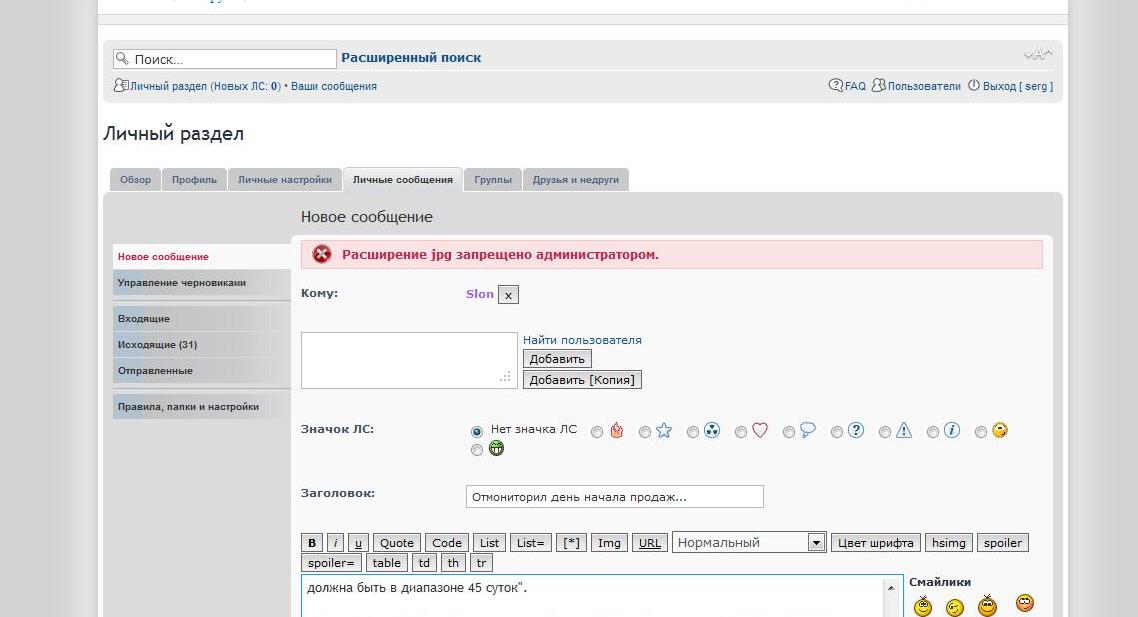Open the font size Нормальный dropdown
Image resolution: width=1138 pixels, height=617 pixels.
click(x=749, y=543)
